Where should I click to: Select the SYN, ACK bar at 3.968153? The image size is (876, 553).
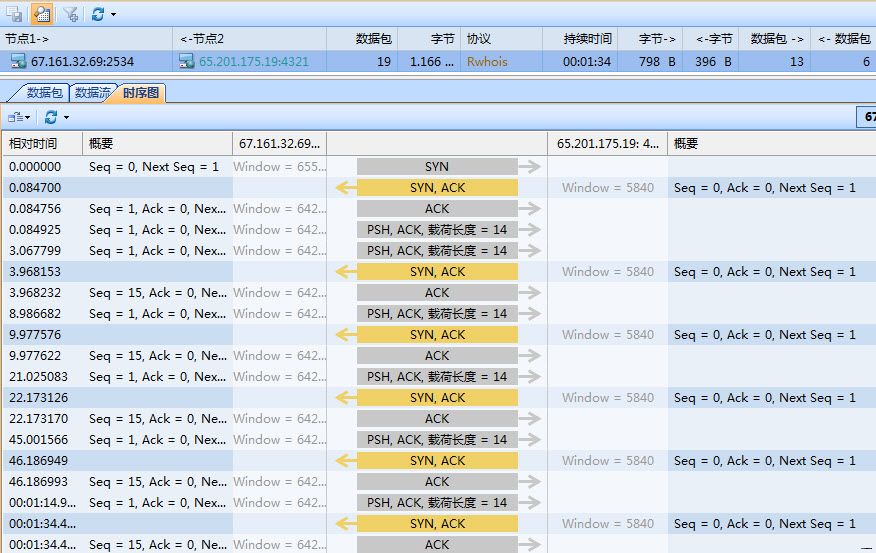(437, 271)
